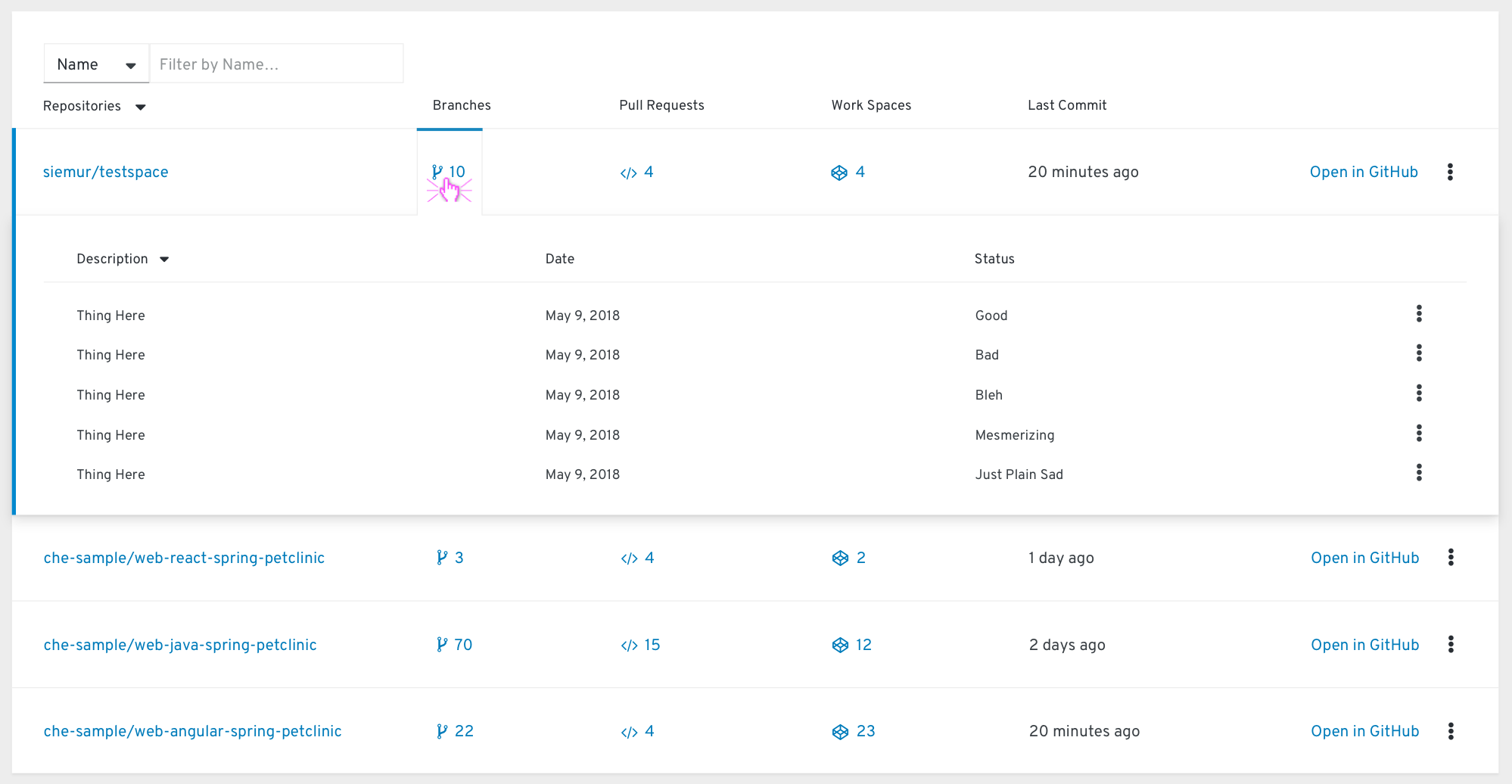The height and width of the screenshot is (784, 1512).
Task: Click the workspaces cube showing 2 for web-react-spring-petclinic
Action: tap(848, 558)
